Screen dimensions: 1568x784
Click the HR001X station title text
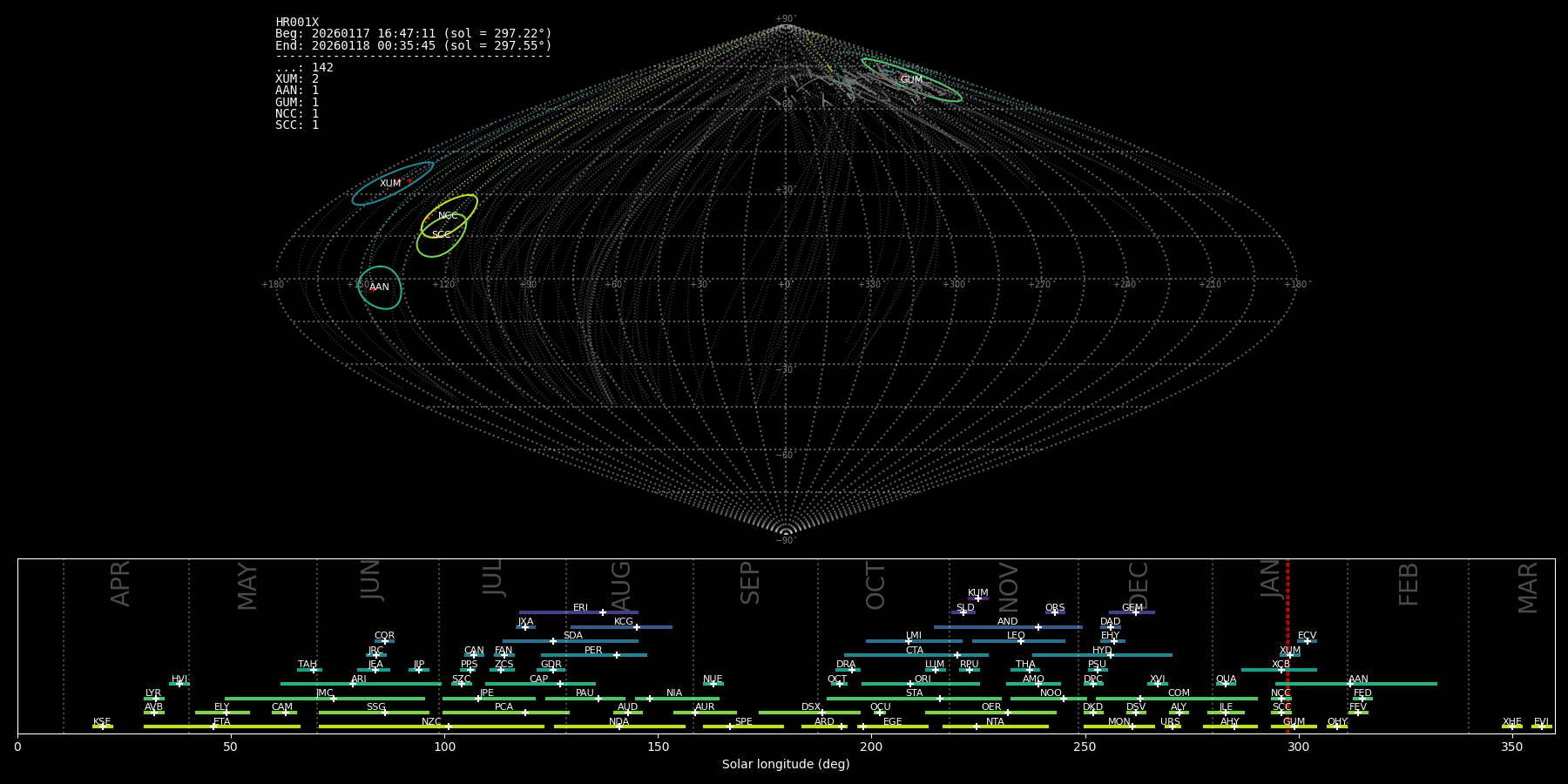(x=297, y=23)
